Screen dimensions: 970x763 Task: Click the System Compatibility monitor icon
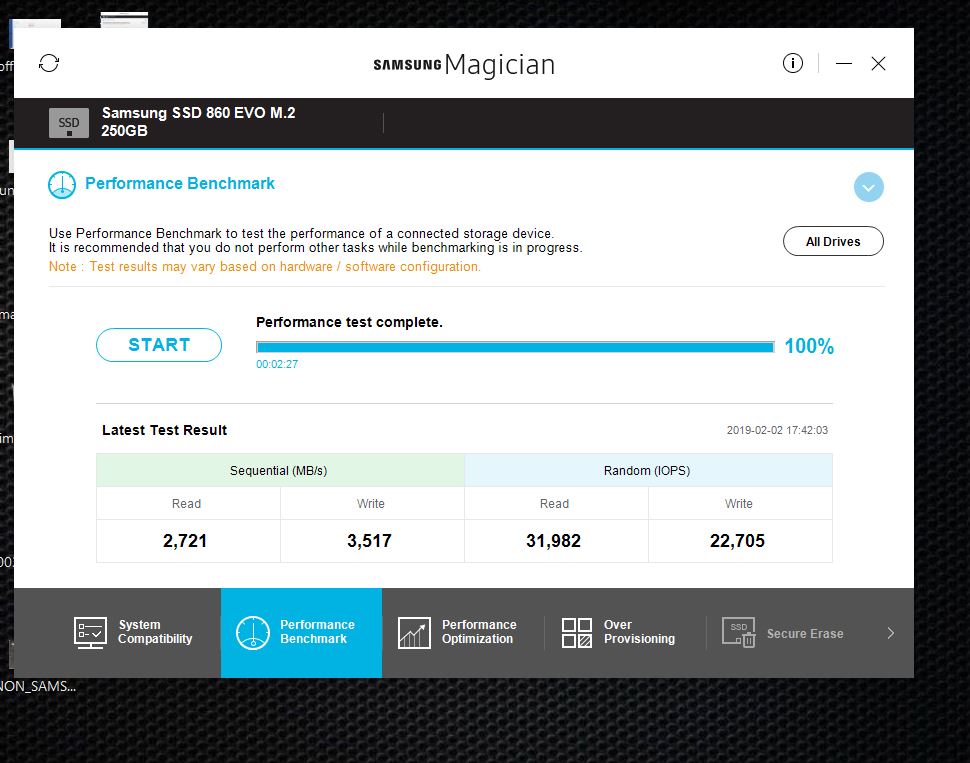[x=90, y=632]
